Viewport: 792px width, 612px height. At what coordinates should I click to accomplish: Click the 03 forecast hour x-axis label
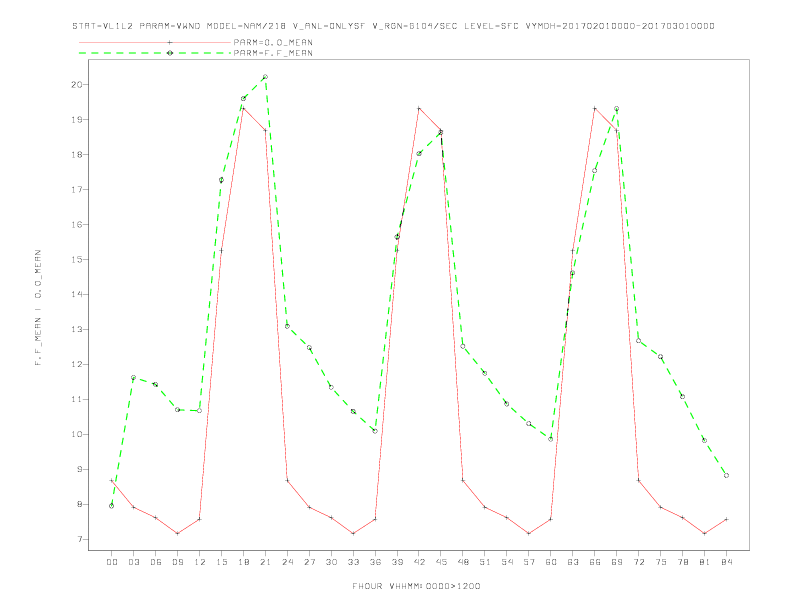tap(133, 562)
